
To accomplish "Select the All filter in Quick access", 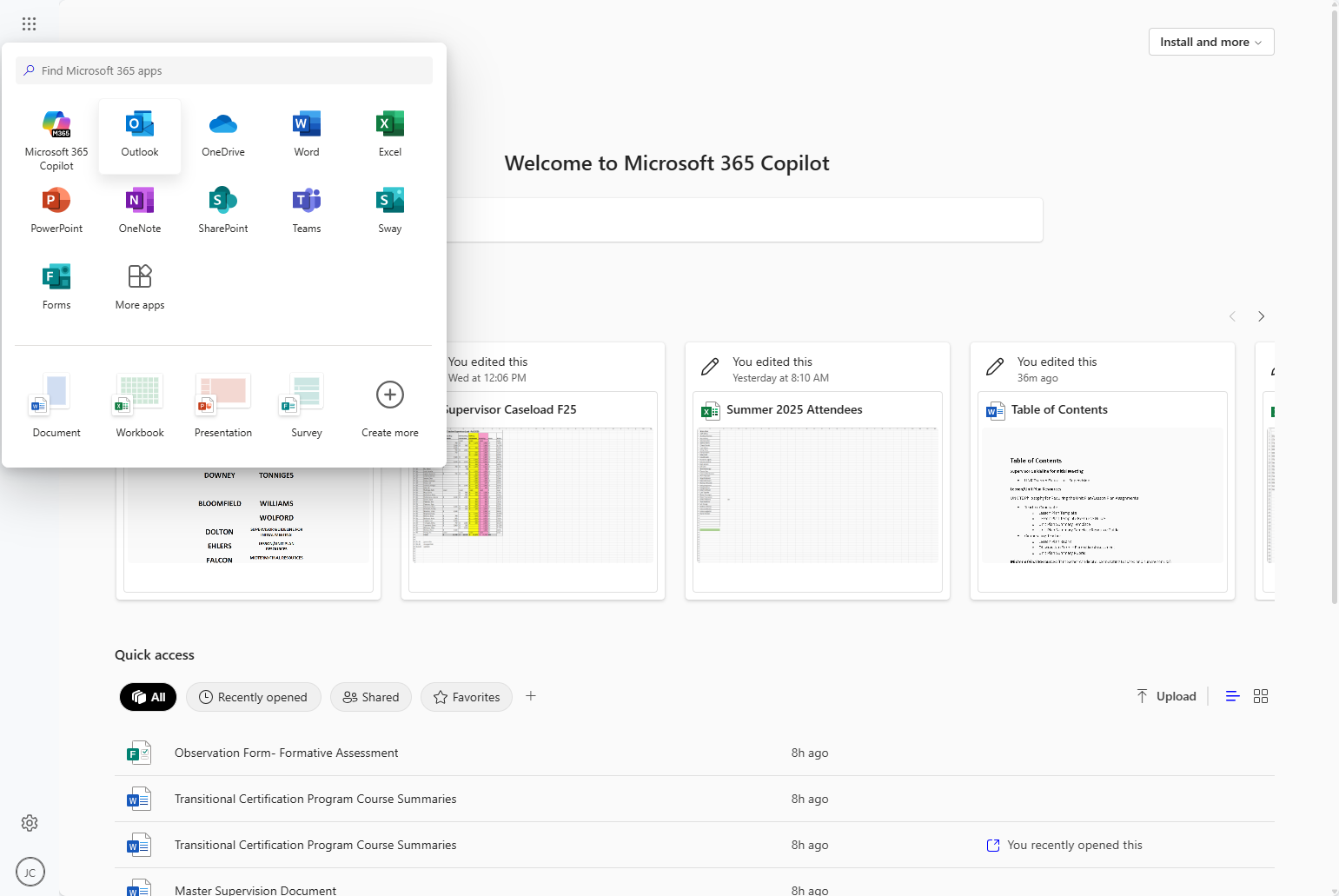I will (x=149, y=697).
